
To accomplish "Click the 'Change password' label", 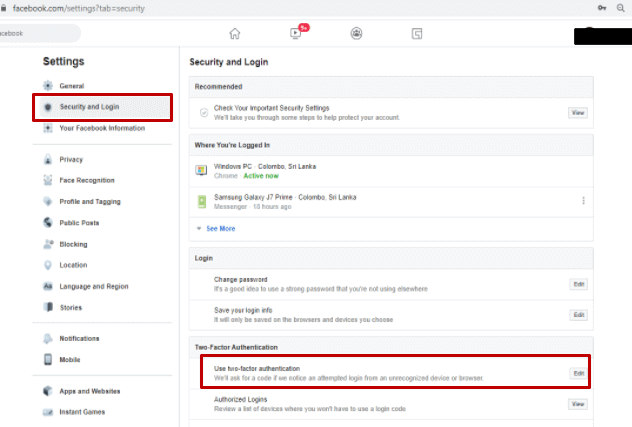I will pos(241,279).
